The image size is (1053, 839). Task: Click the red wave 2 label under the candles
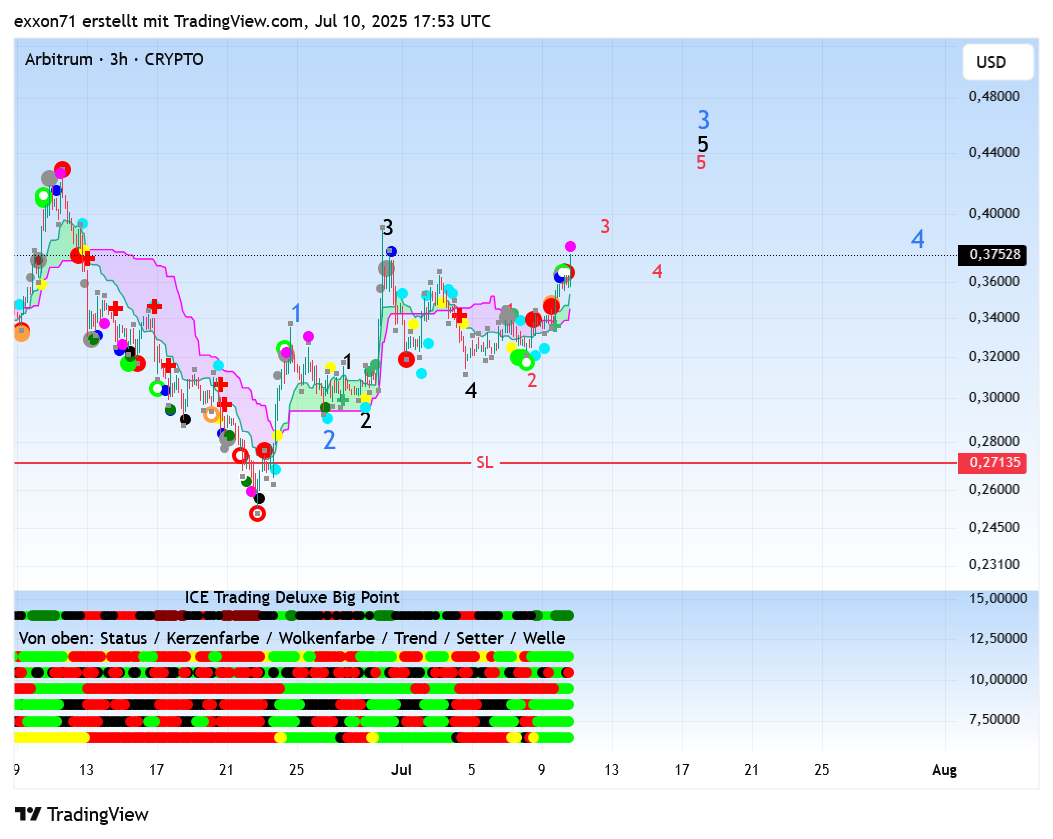(x=532, y=380)
